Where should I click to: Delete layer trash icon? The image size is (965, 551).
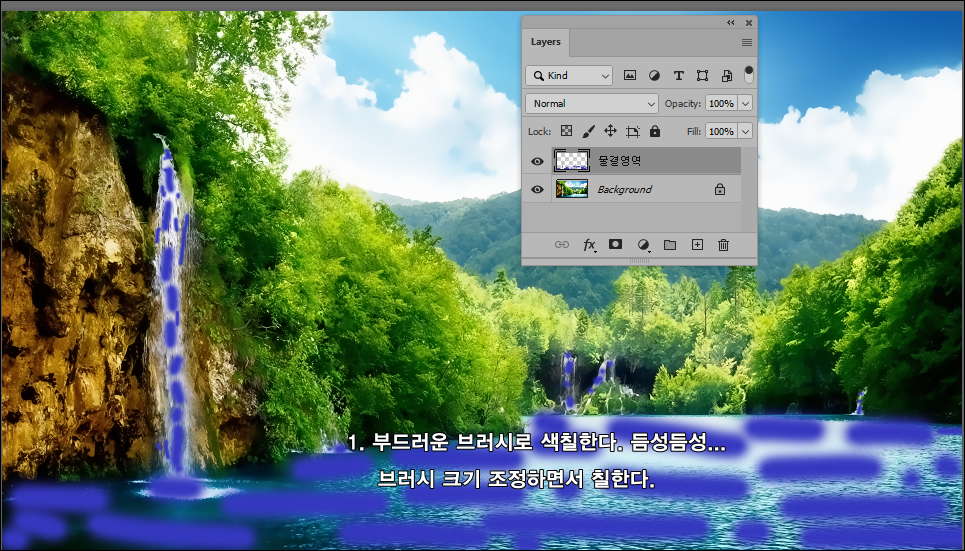tap(723, 245)
